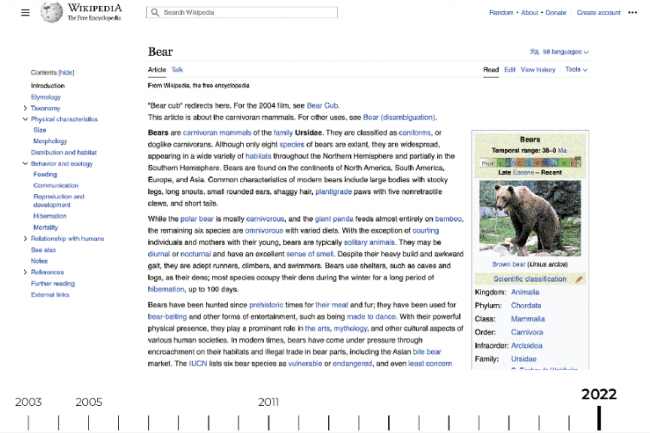Open the Animalia kingdom link
Viewport: 650px width, 433px height.
pyautogui.click(x=525, y=292)
